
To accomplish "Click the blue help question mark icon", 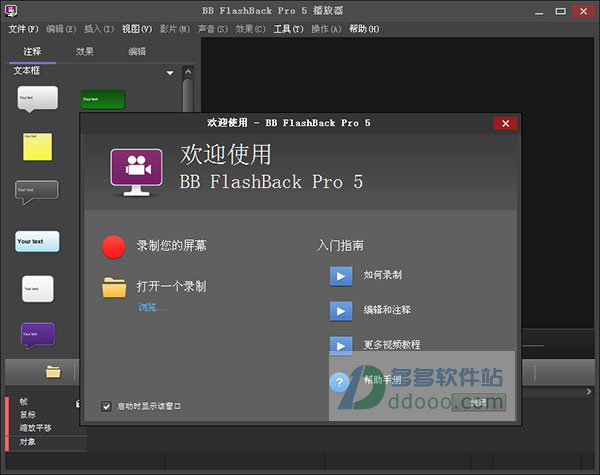I will [x=339, y=382].
